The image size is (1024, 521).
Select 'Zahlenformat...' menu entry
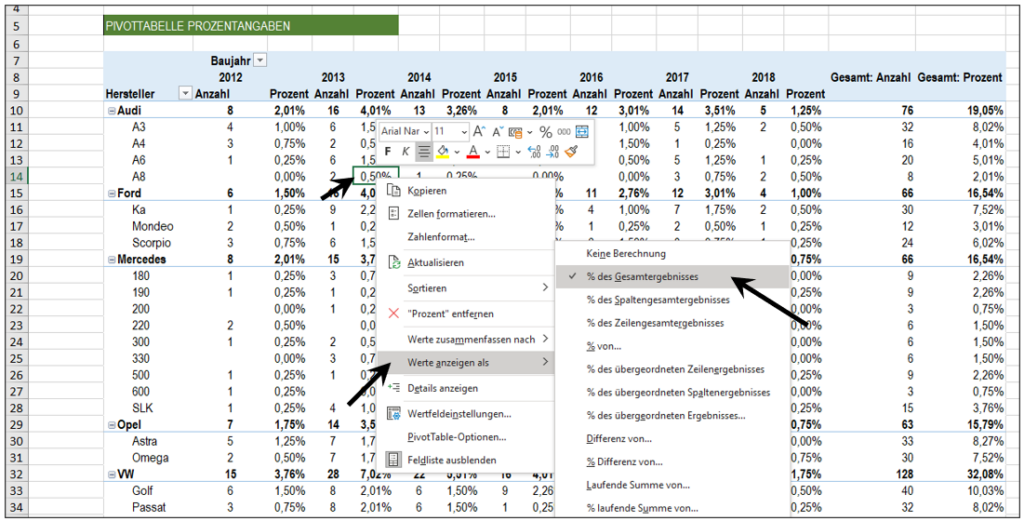pyautogui.click(x=466, y=237)
